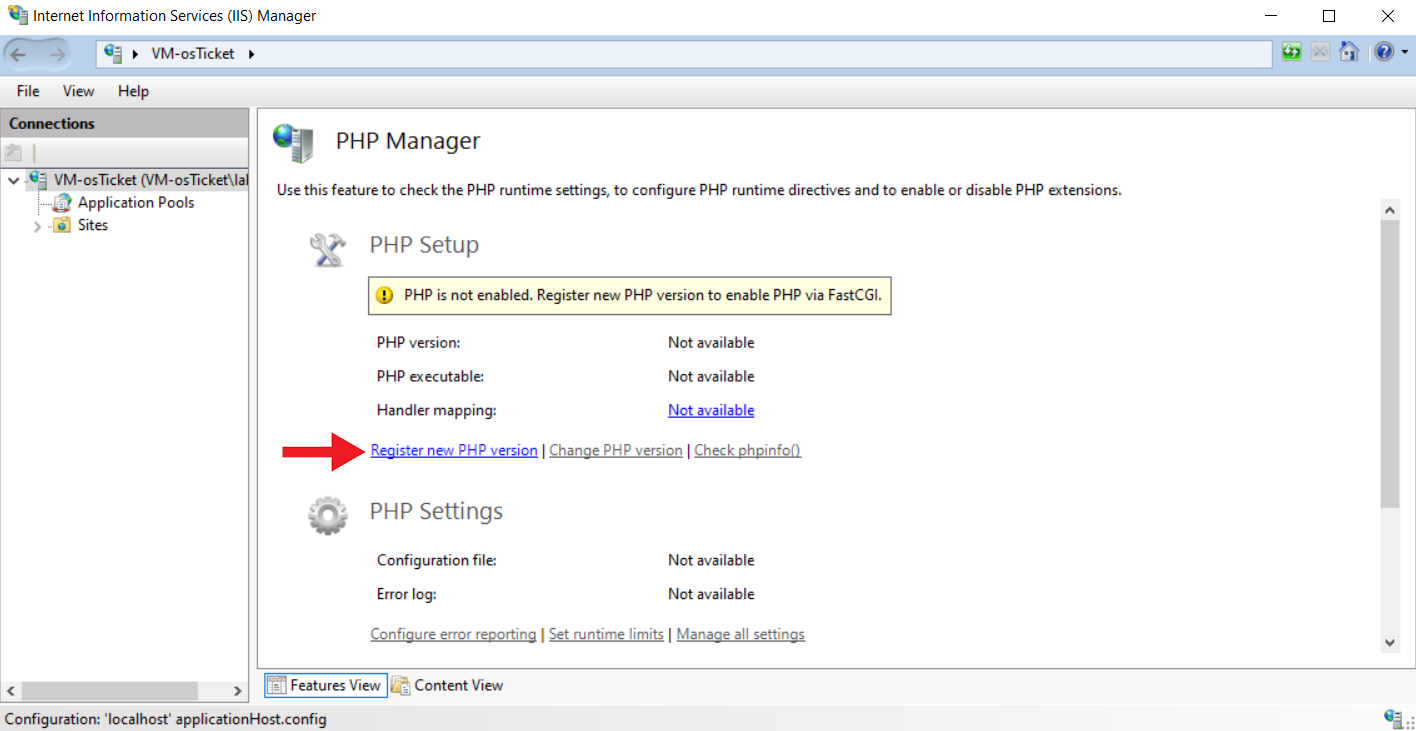Select Sites in the Connections tree

click(x=93, y=225)
